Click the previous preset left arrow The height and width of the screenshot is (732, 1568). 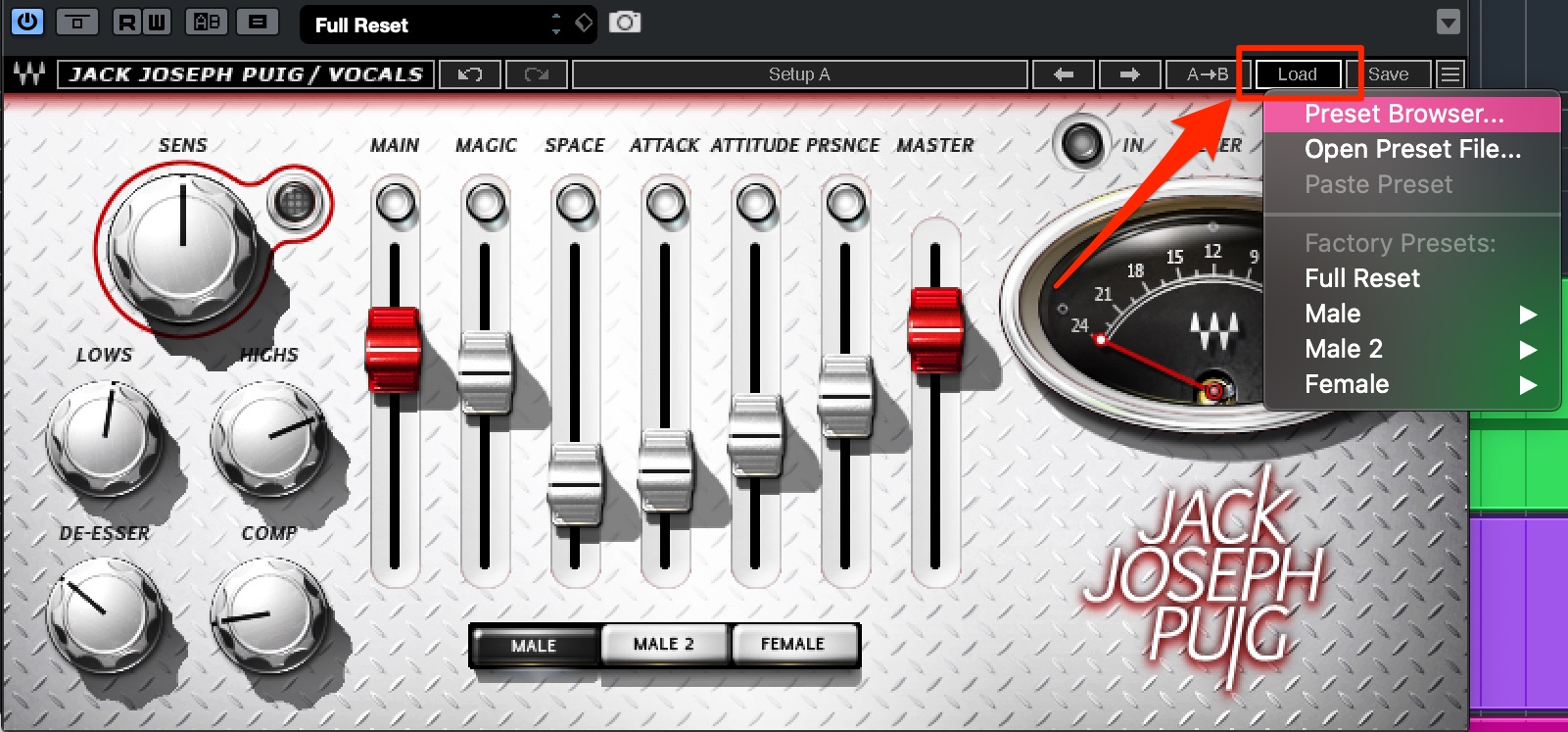click(x=1064, y=74)
